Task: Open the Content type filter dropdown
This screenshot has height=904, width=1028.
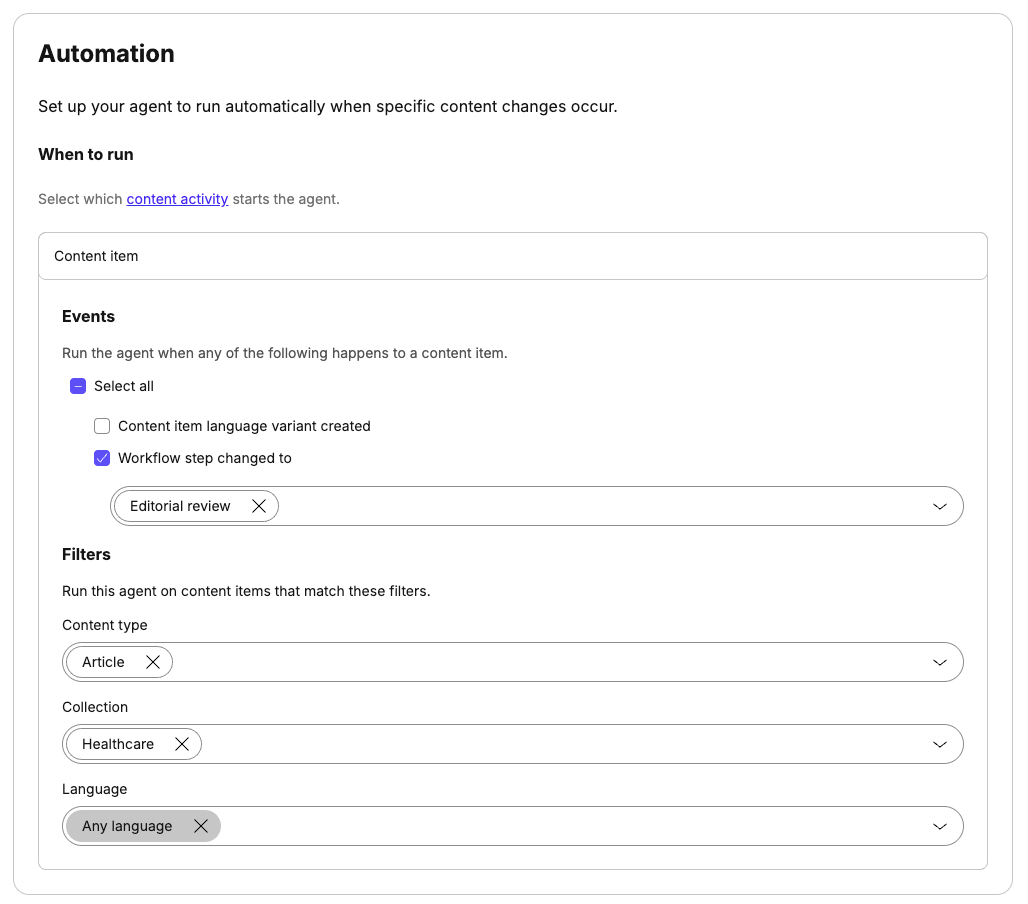Action: 940,662
